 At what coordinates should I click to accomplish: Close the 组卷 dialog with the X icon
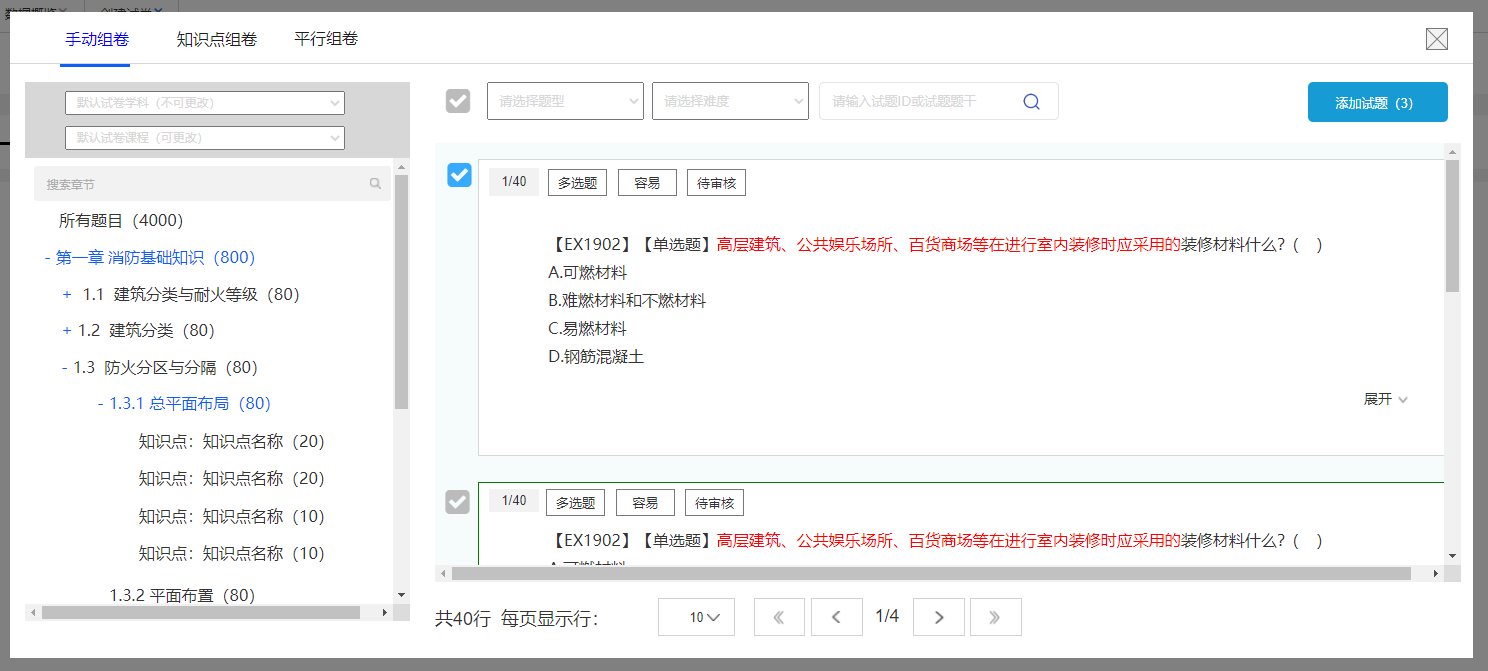pyautogui.click(x=1437, y=39)
